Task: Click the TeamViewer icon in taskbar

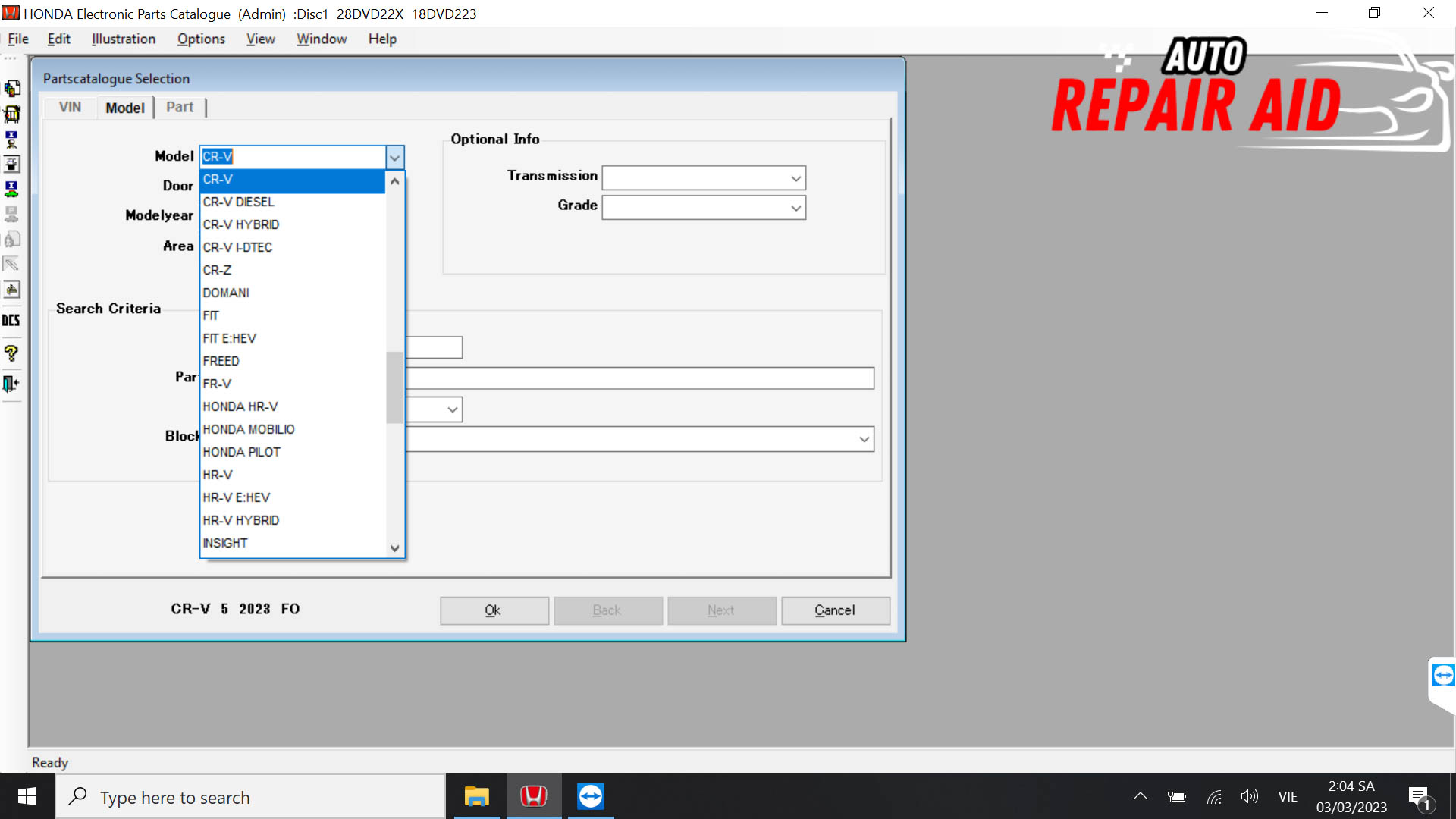Action: (590, 797)
